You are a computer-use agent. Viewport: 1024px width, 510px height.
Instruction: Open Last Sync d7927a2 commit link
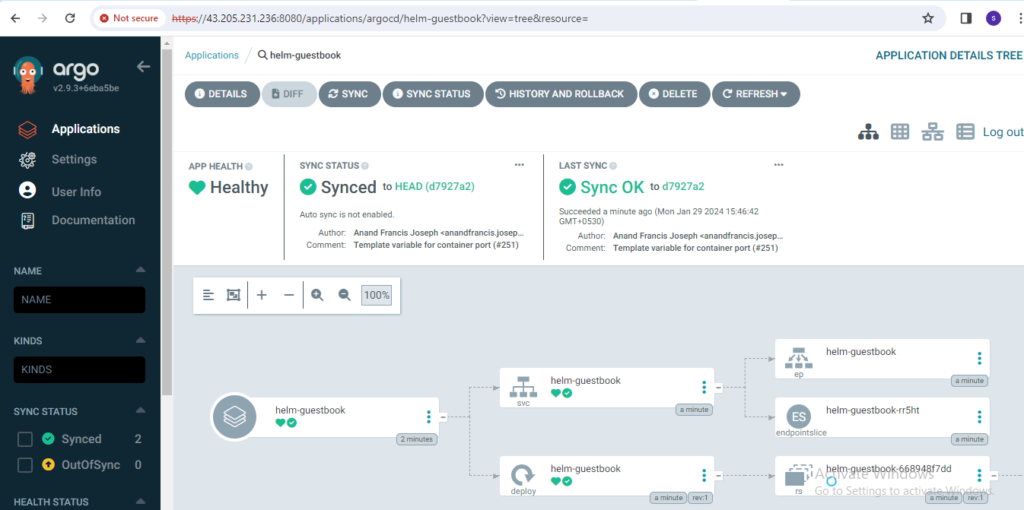(683, 187)
